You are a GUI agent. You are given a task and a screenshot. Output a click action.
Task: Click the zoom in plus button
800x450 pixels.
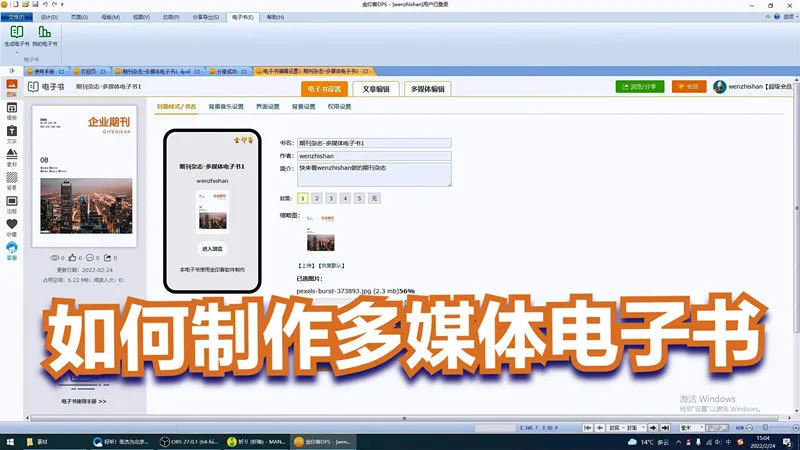click(x=795, y=428)
